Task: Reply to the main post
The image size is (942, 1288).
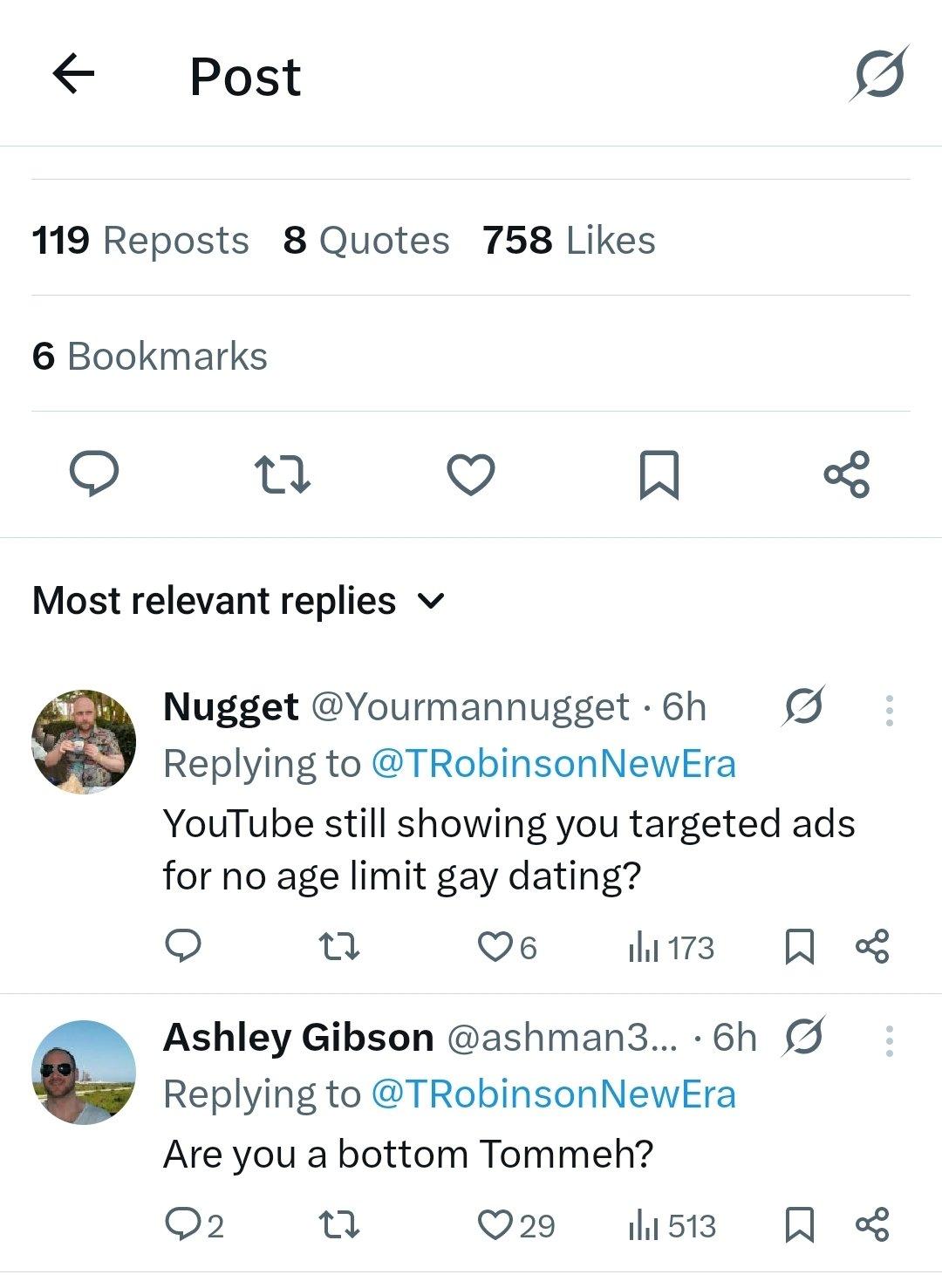Action: pos(94,474)
